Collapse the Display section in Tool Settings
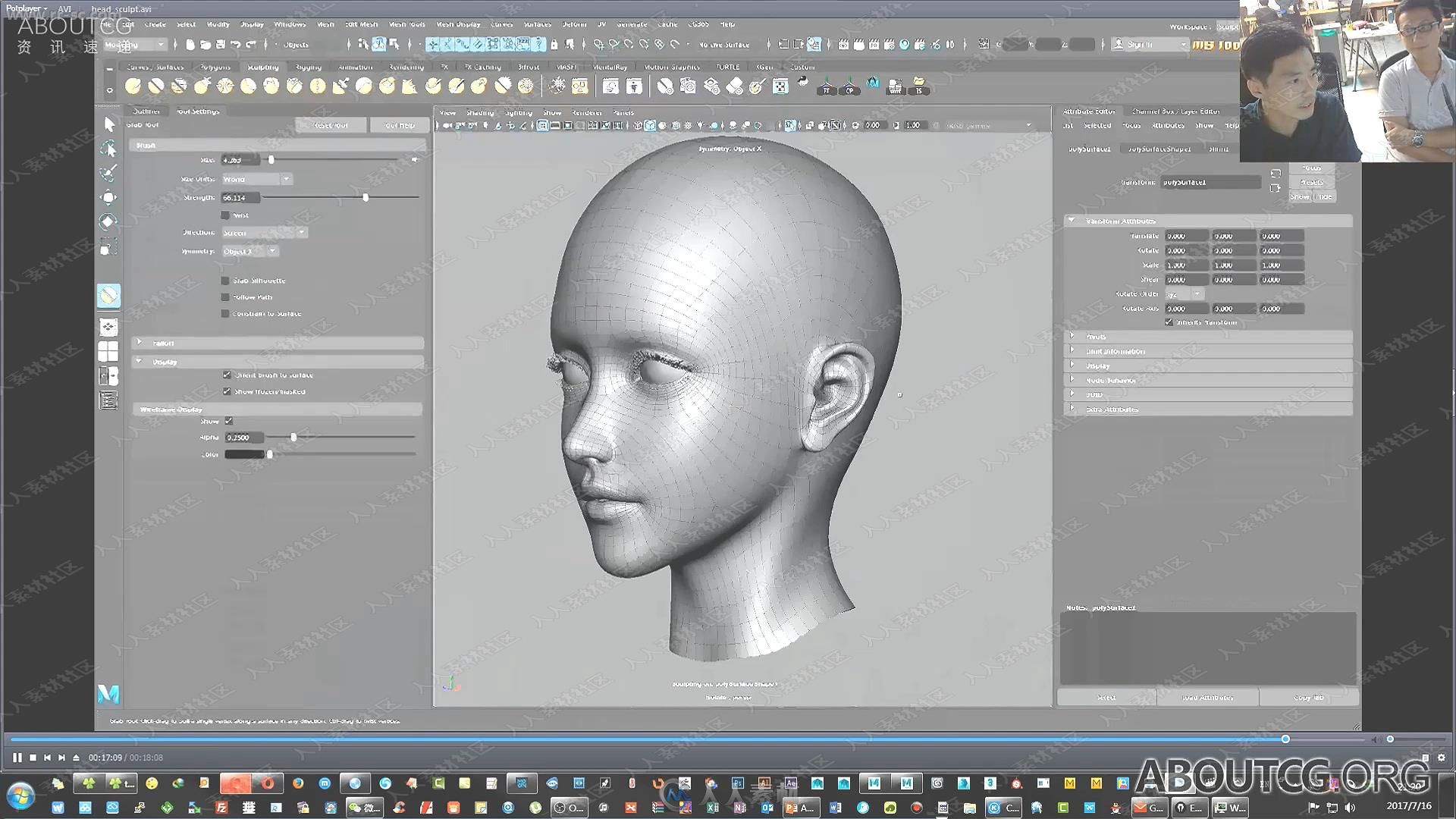1456x819 pixels. point(277,362)
